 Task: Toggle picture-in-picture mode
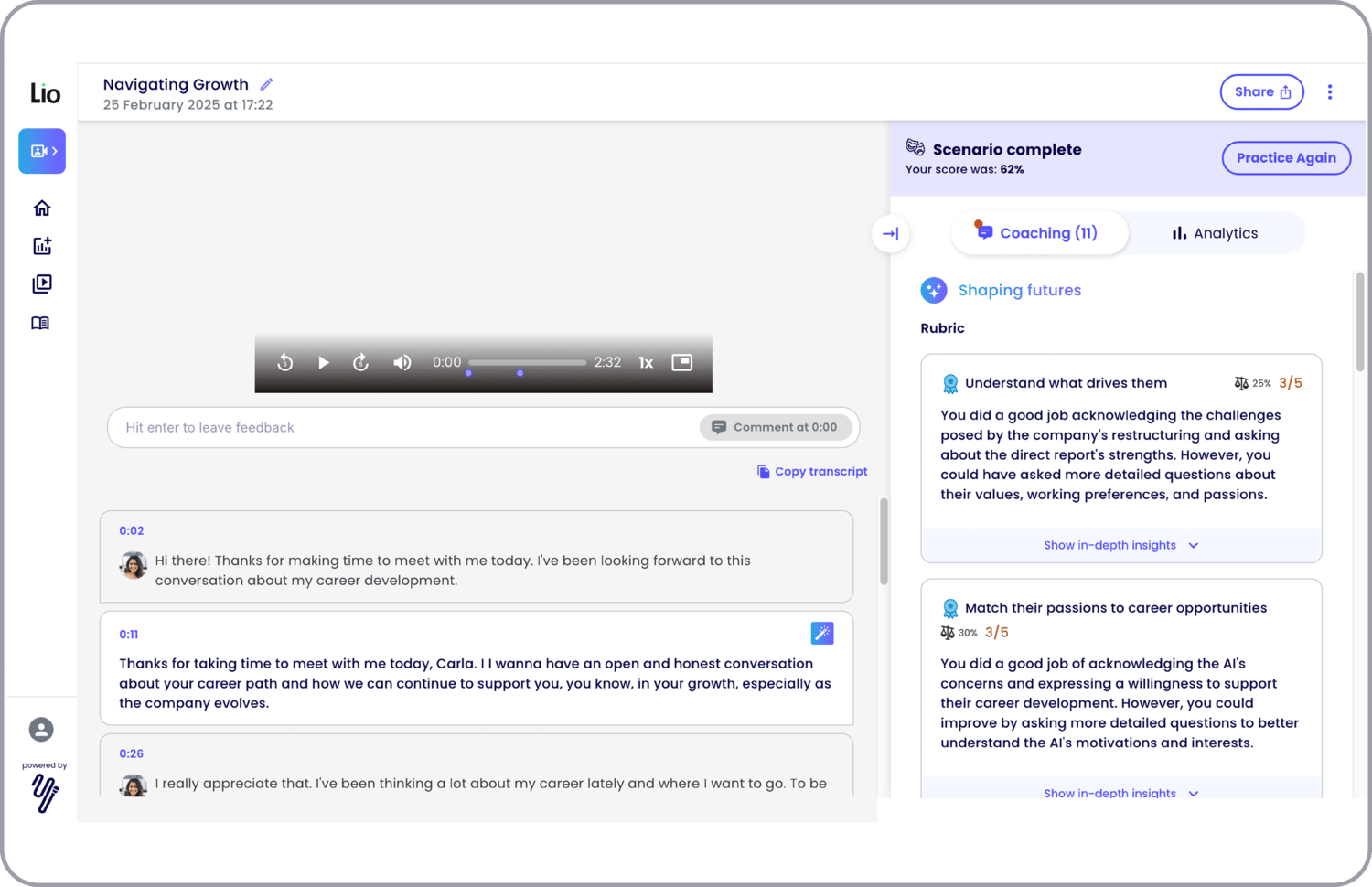tap(681, 362)
